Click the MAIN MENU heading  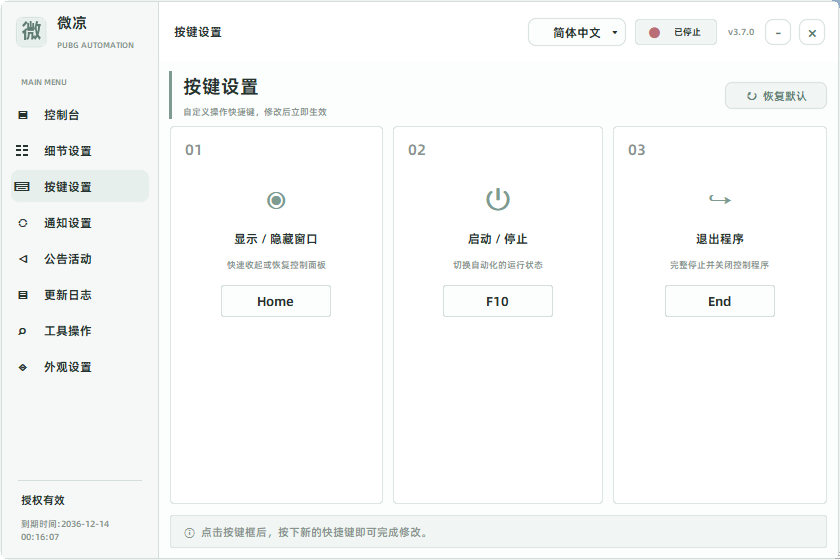click(44, 82)
